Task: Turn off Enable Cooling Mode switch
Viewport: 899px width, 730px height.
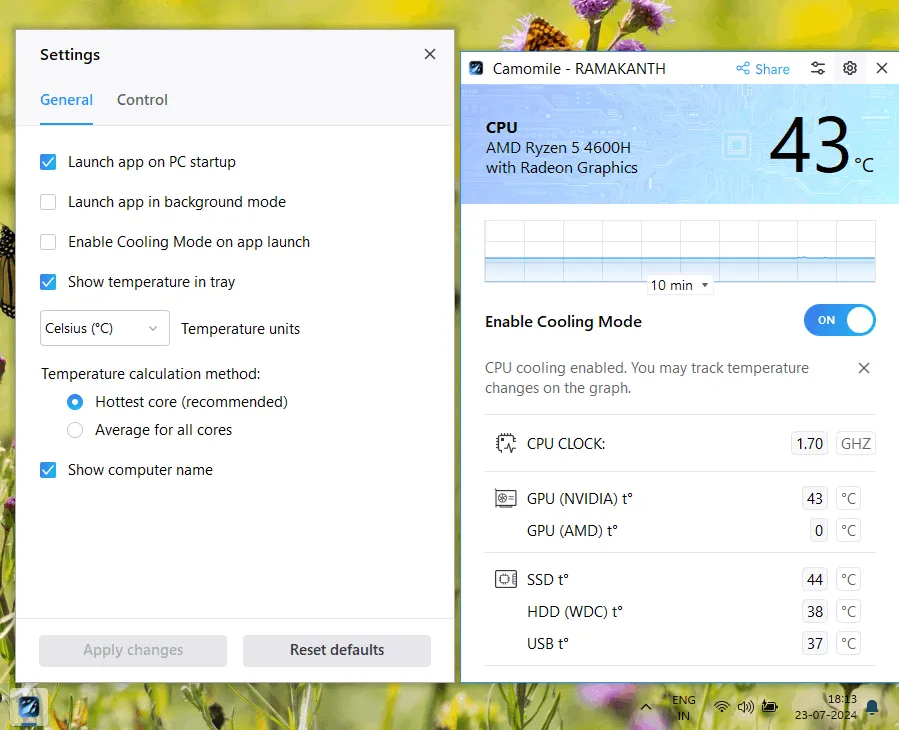Action: [839, 320]
